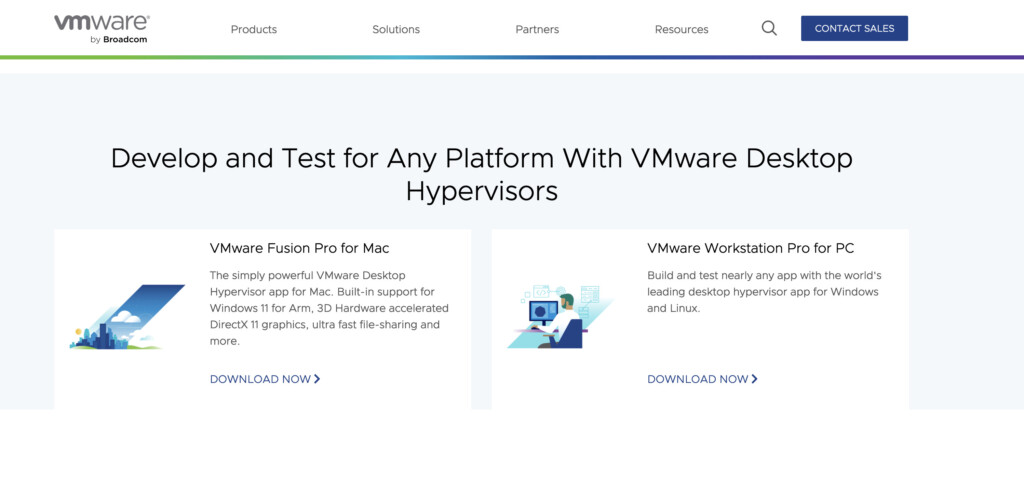This screenshot has height=483, width=1024.
Task: Click the Fusion Pro city skyline illustration
Action: tap(127, 317)
